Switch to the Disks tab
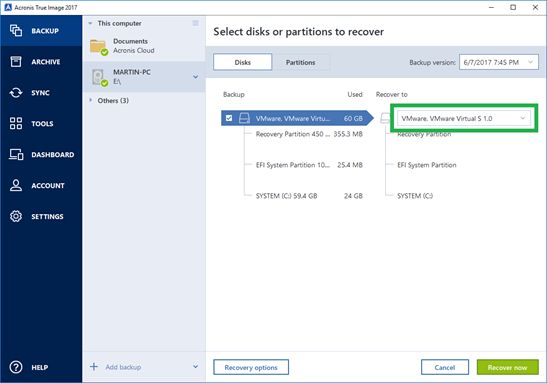The width and height of the screenshot is (547, 383). [x=242, y=62]
